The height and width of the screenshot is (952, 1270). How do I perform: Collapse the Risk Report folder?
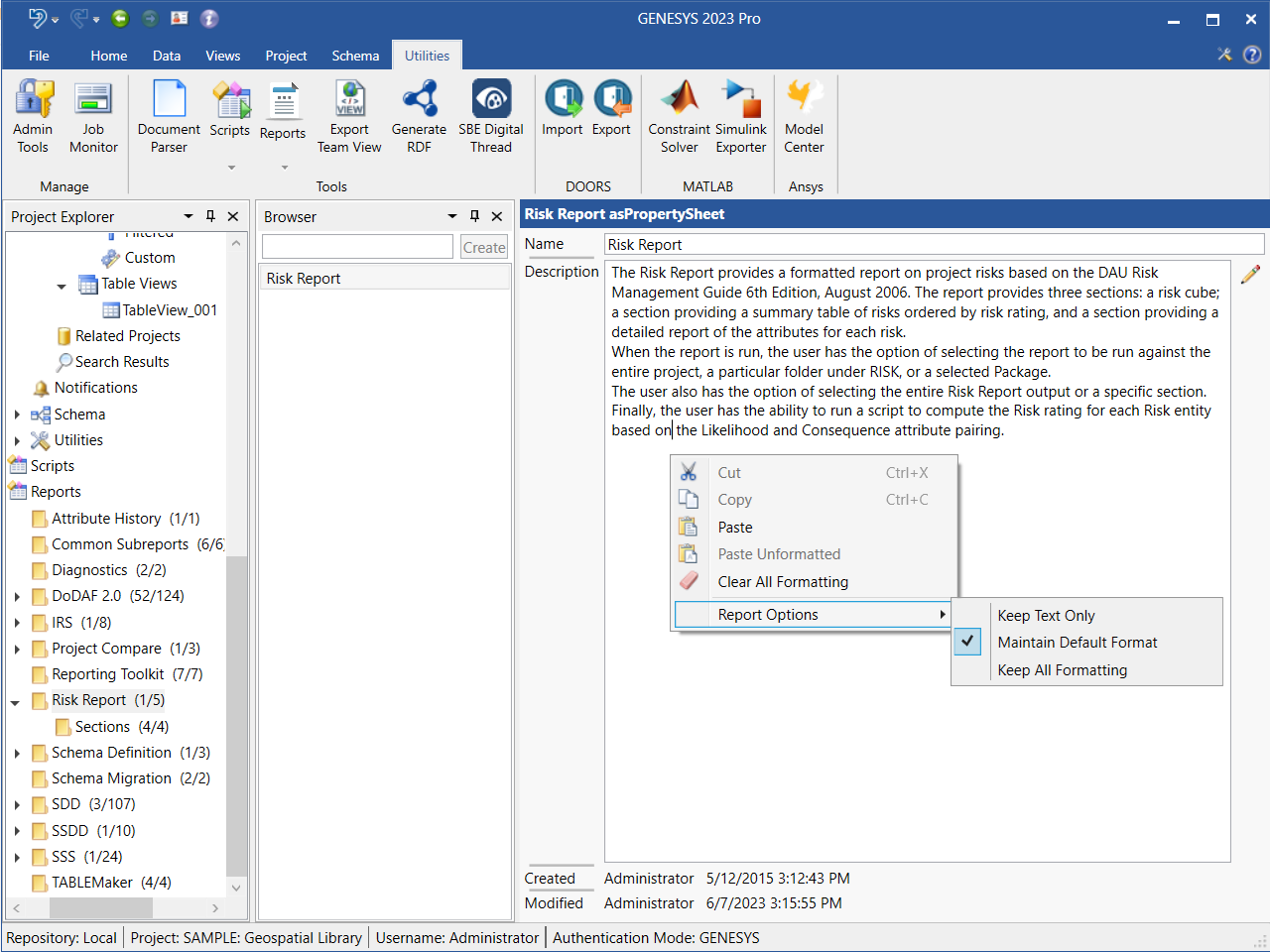[16, 702]
